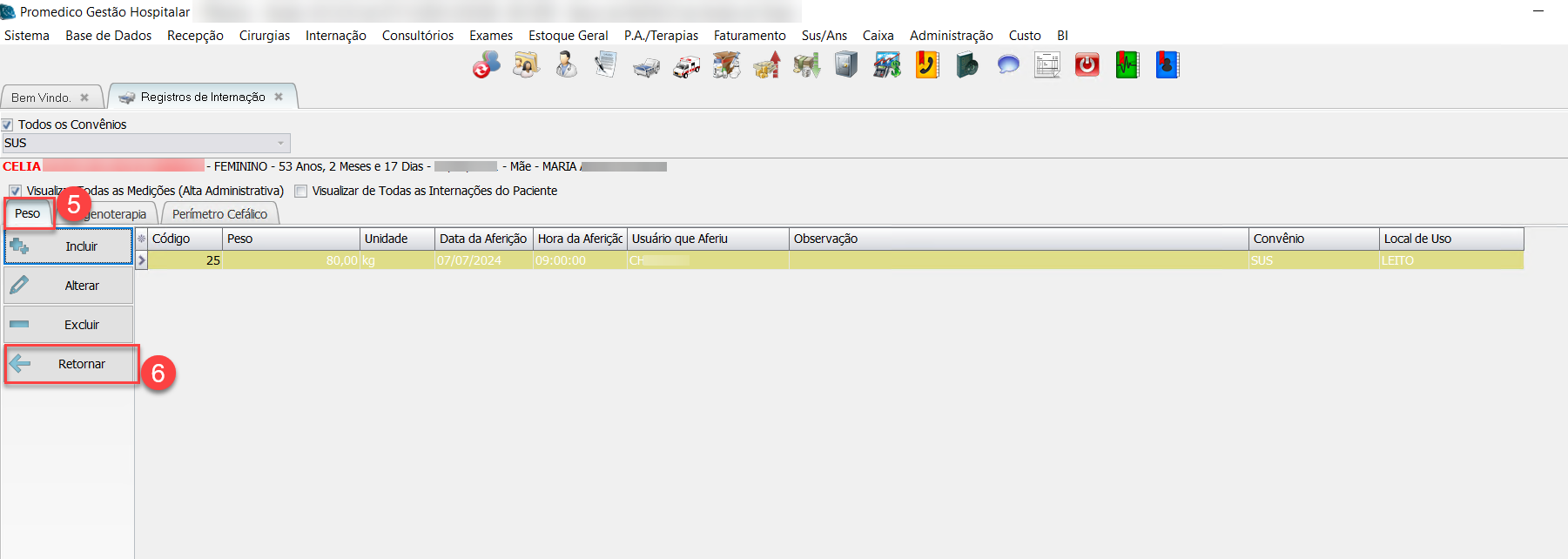This screenshot has width=1568, height=559.
Task: Click the Incluir button
Action: [x=69, y=246]
